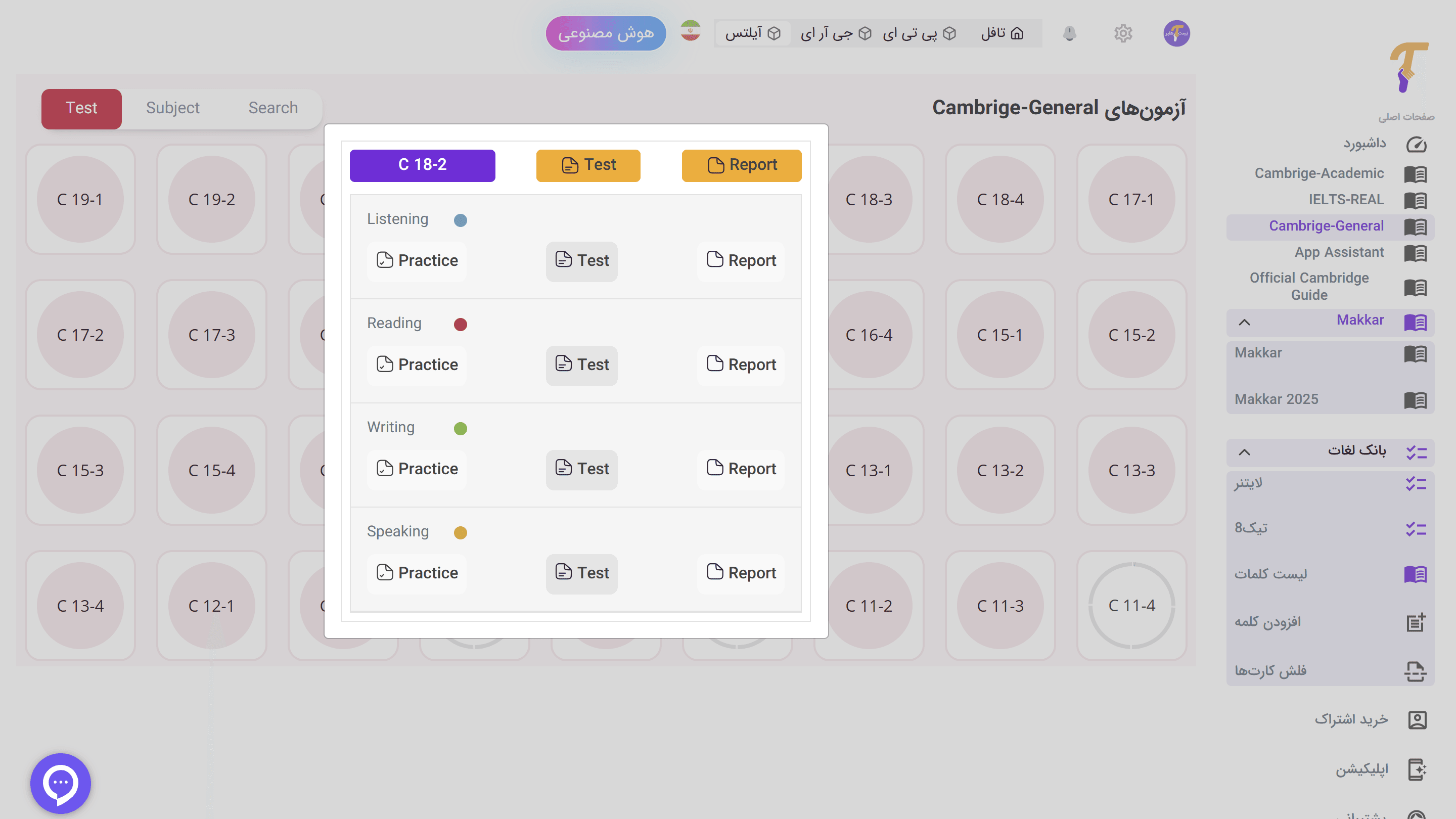Click the افزودن کلمه add-word icon
This screenshot has height=819, width=1456.
tap(1416, 622)
